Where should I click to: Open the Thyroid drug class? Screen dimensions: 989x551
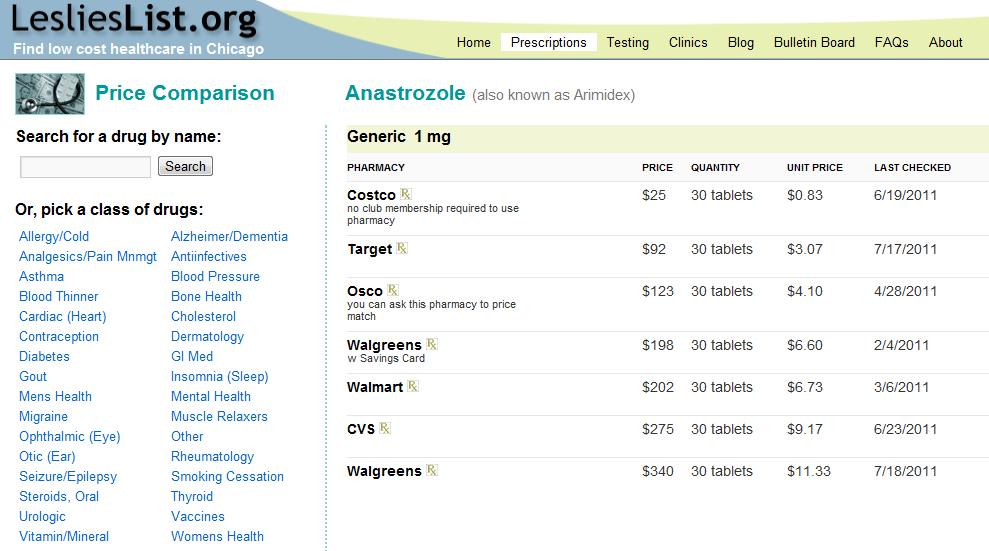[192, 497]
